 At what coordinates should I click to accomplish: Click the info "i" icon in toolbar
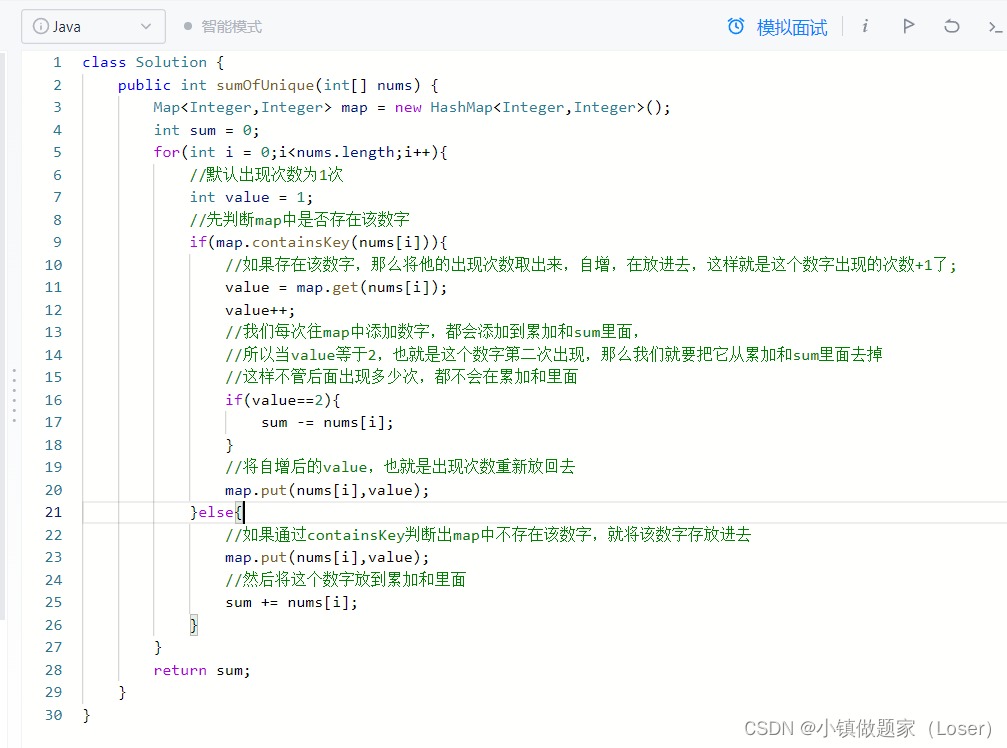[x=864, y=27]
